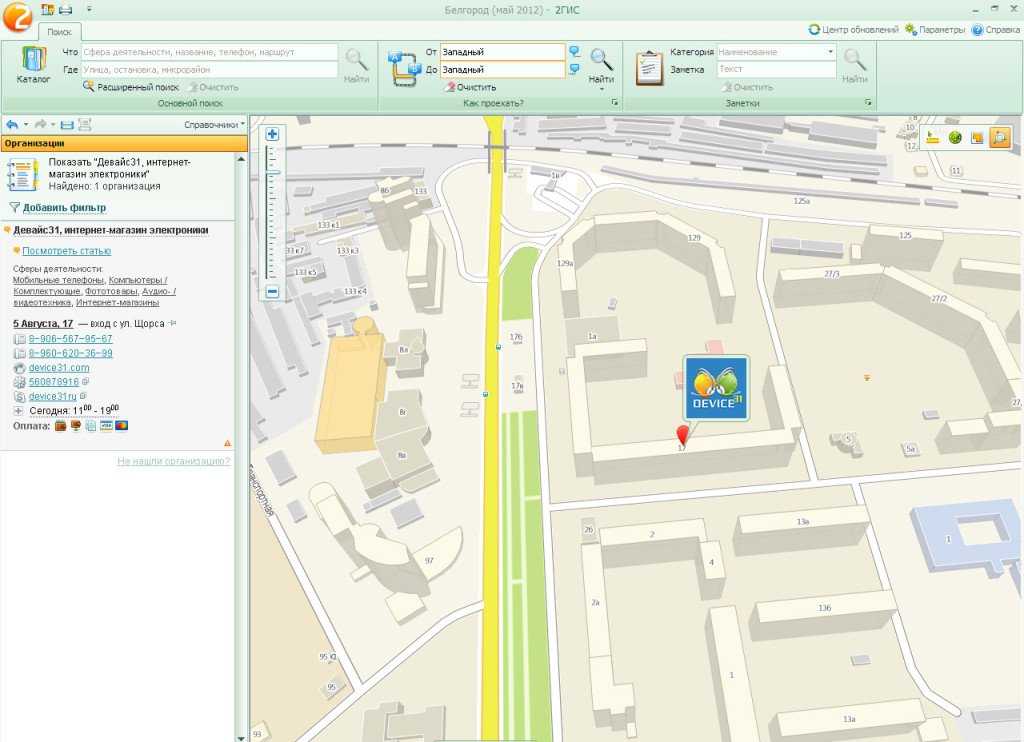Click the 2GIS orange application logo button
Screen dimensions: 1024x742
pos(17,17)
